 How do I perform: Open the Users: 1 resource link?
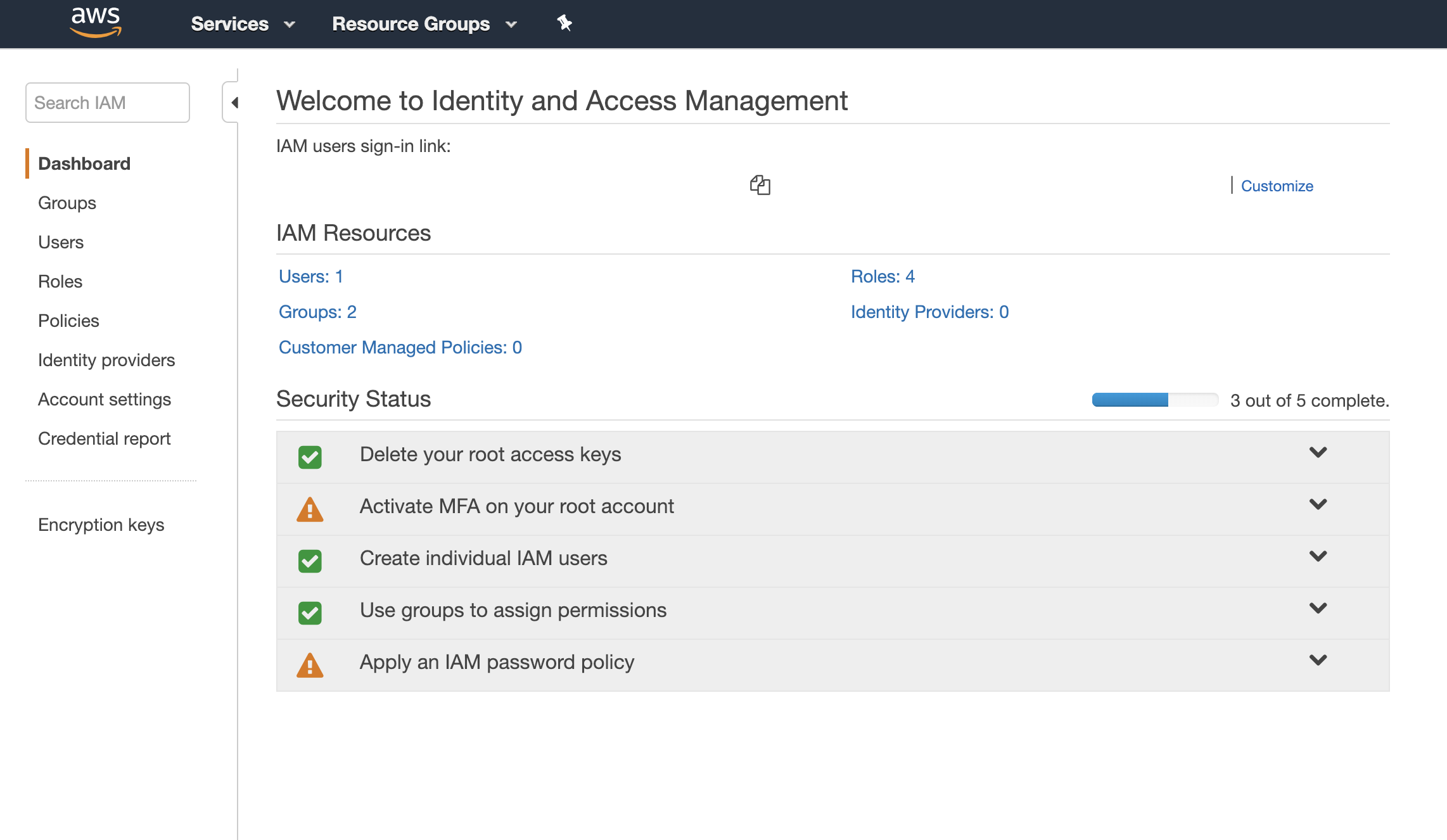(310, 276)
